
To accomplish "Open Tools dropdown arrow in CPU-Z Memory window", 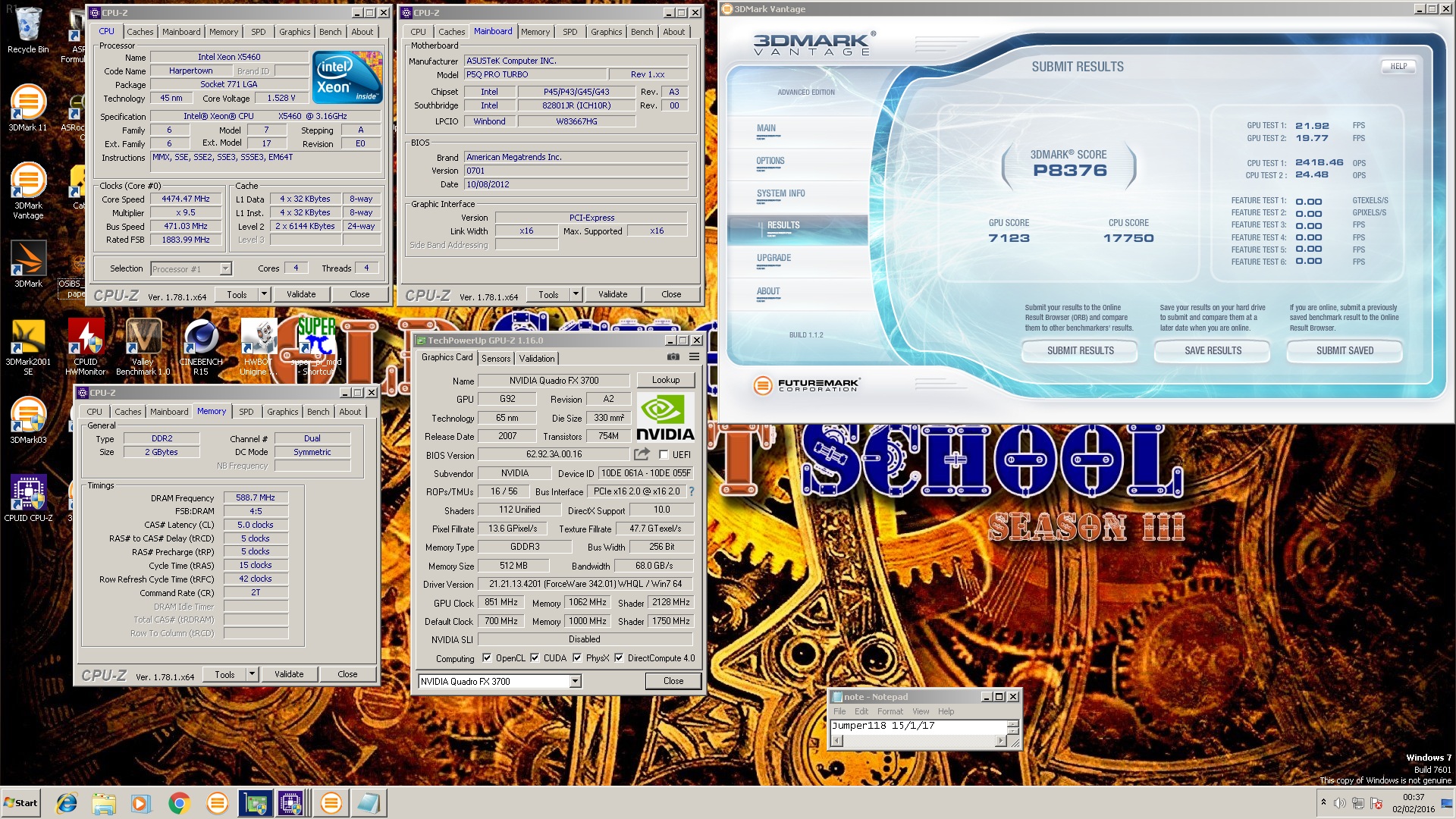I will coord(252,674).
